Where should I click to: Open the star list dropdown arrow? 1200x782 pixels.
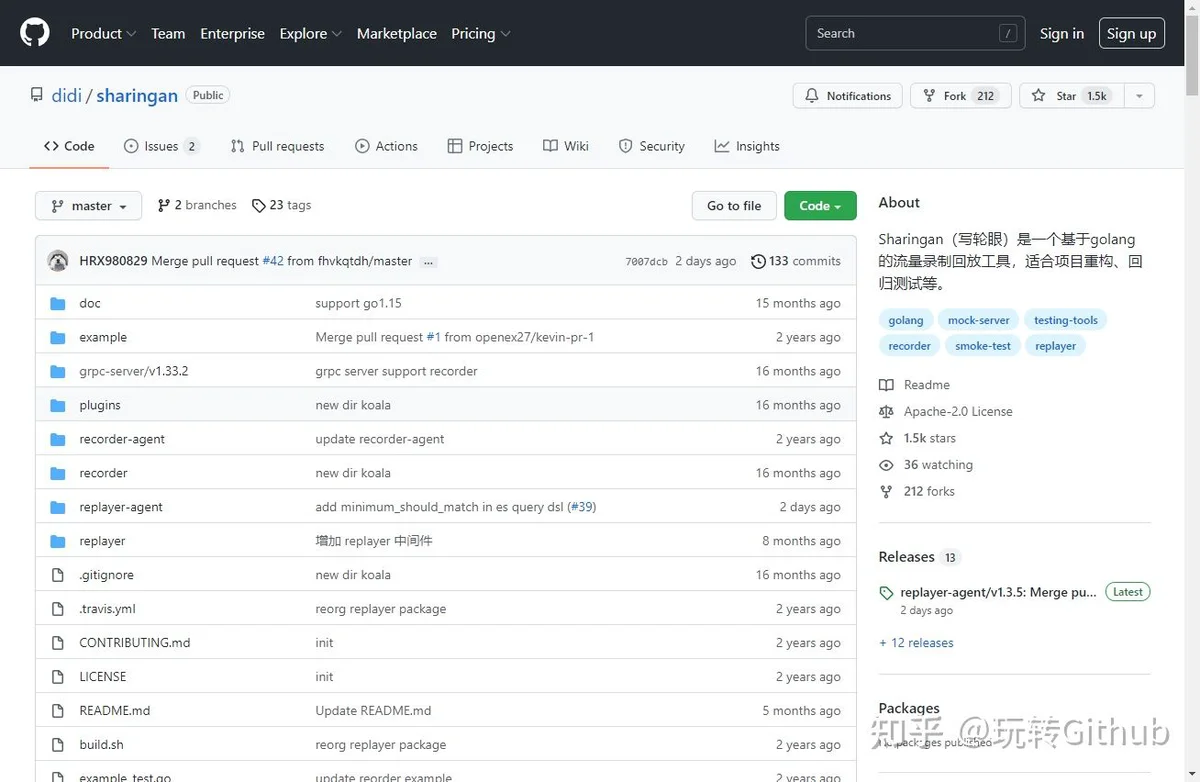1139,96
